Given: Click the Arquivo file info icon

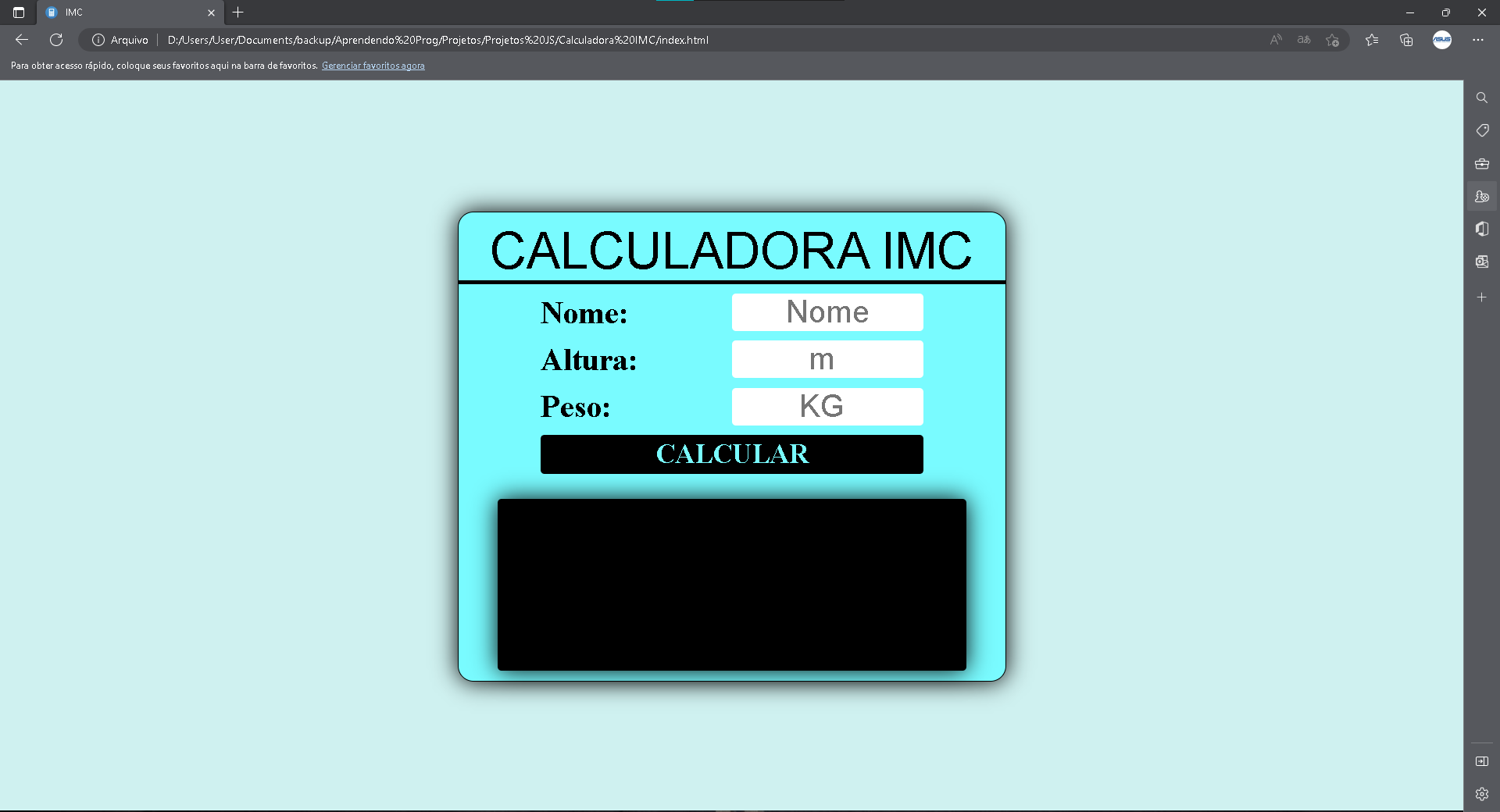Looking at the screenshot, I should pos(98,40).
